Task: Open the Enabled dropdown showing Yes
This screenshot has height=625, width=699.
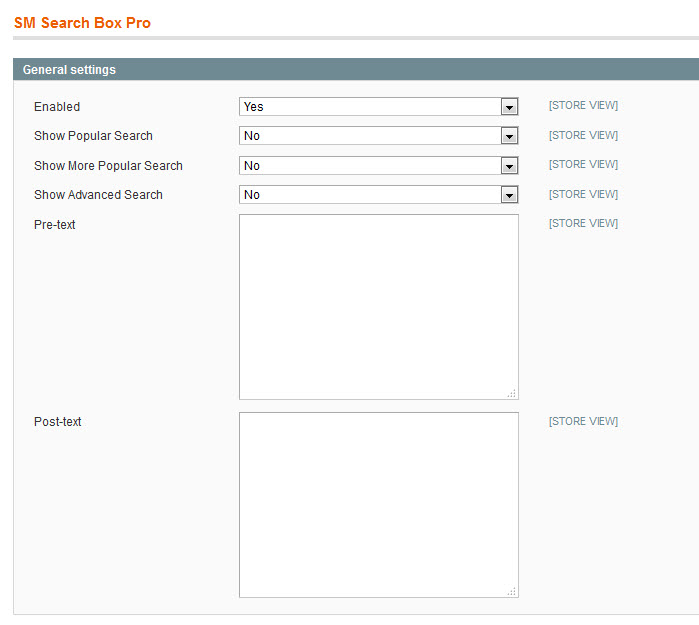Action: click(378, 107)
